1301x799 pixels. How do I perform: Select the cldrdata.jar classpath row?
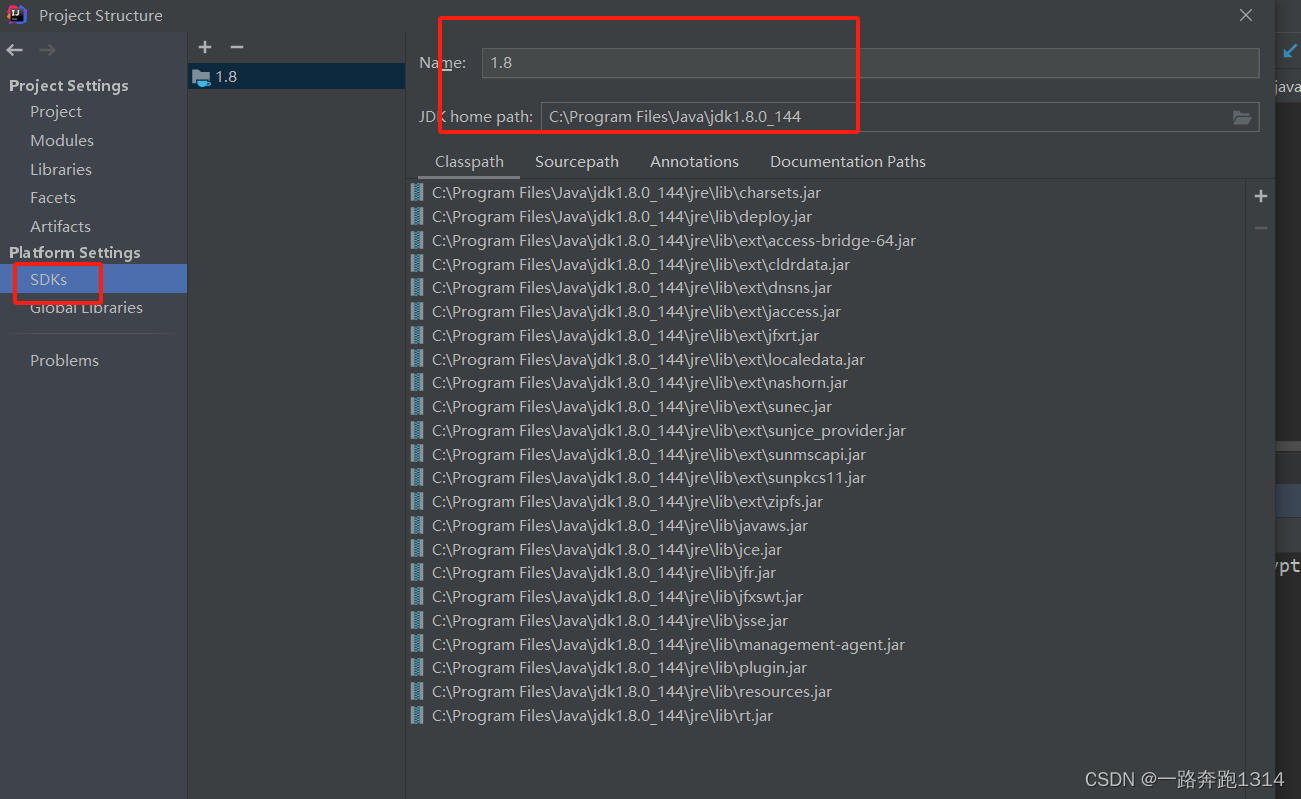click(x=825, y=264)
